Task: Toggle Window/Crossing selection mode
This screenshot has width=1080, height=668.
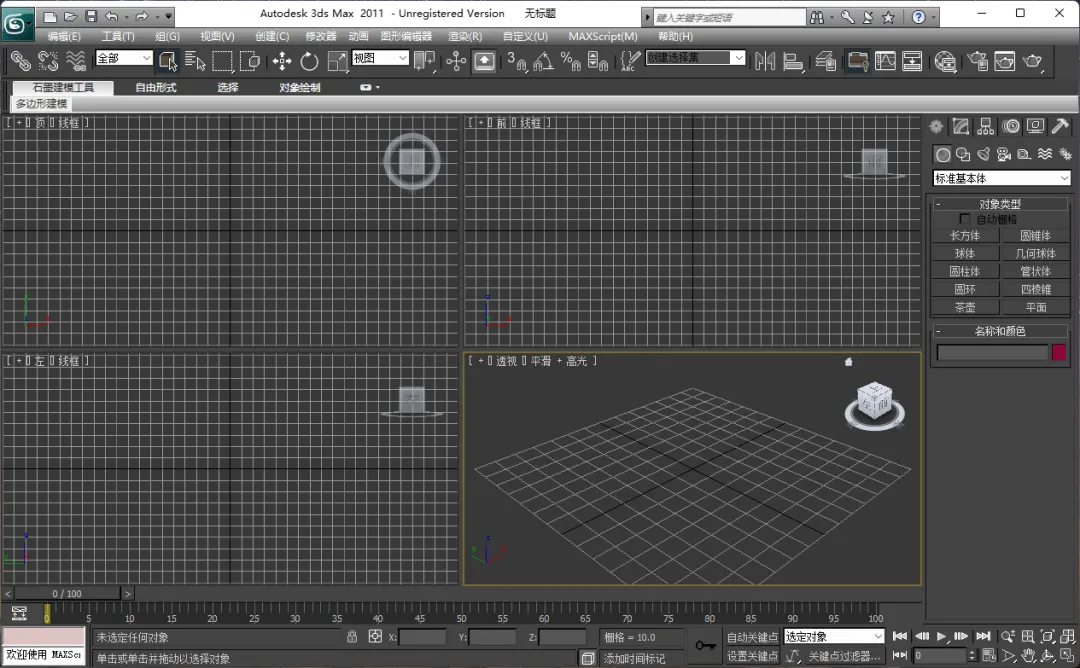Action: [x=249, y=61]
